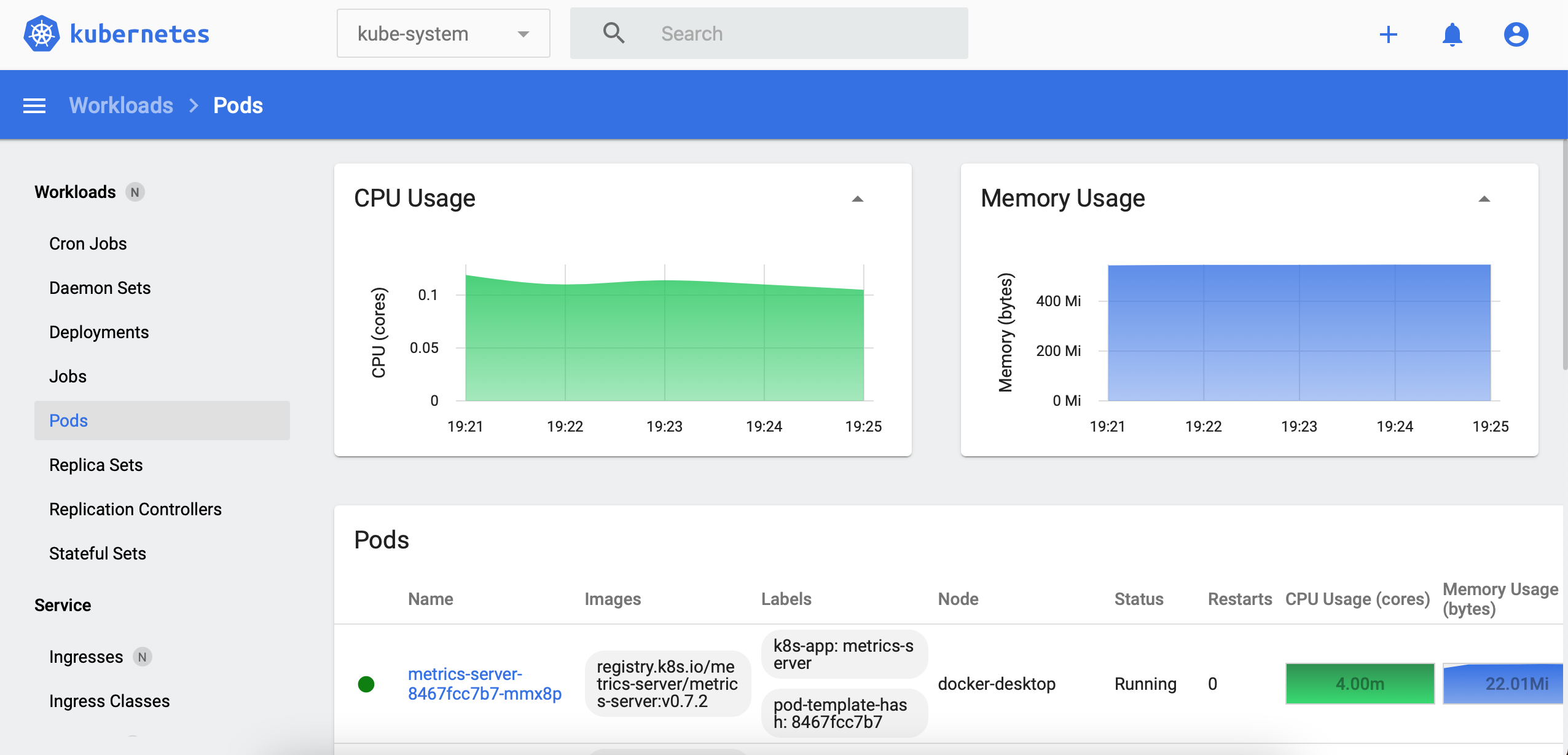Click the Memory Usage (bytes) column header
Screen dimensions: 1568x755
point(1500,599)
